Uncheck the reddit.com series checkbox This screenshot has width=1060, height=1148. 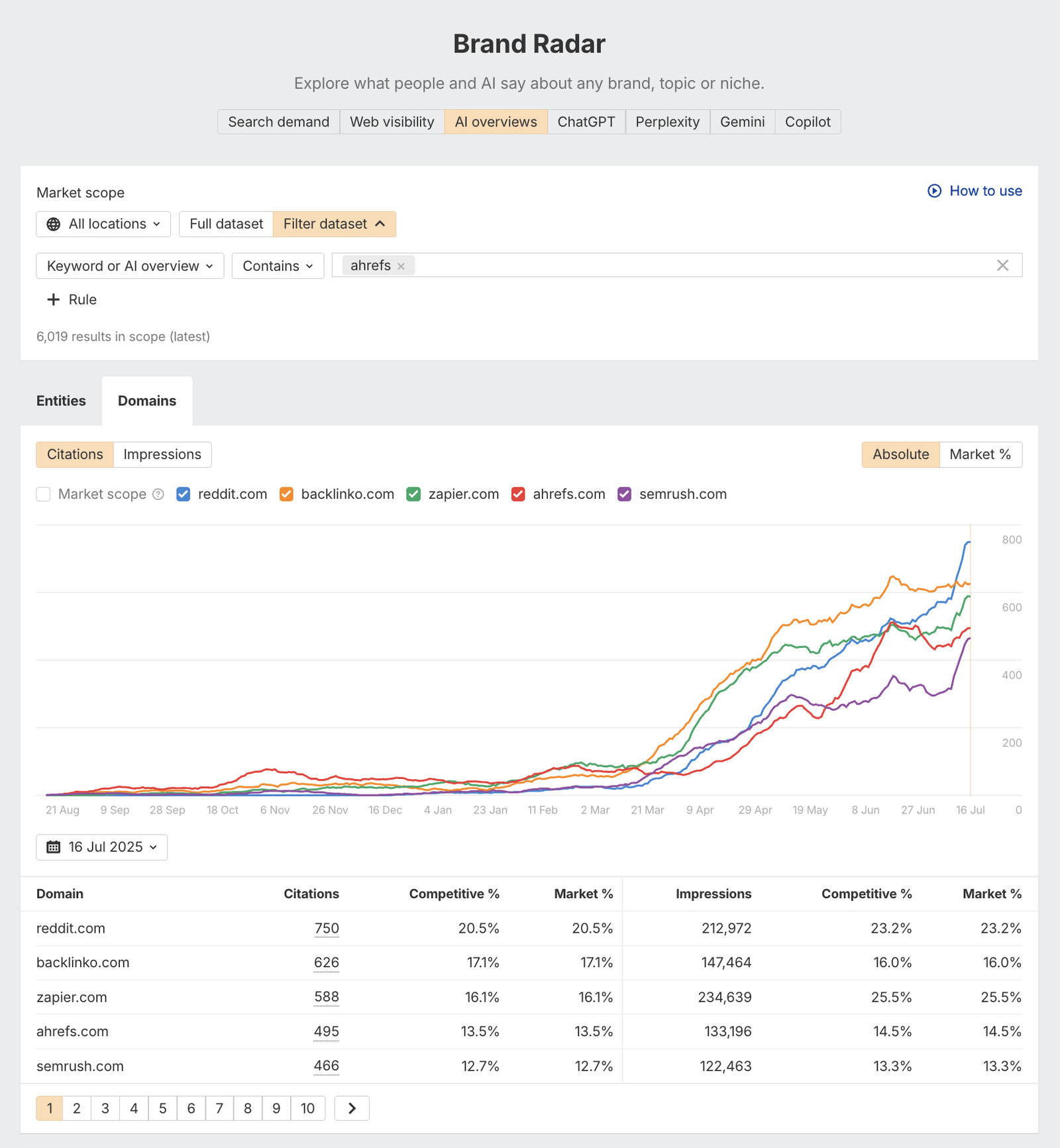click(x=183, y=494)
